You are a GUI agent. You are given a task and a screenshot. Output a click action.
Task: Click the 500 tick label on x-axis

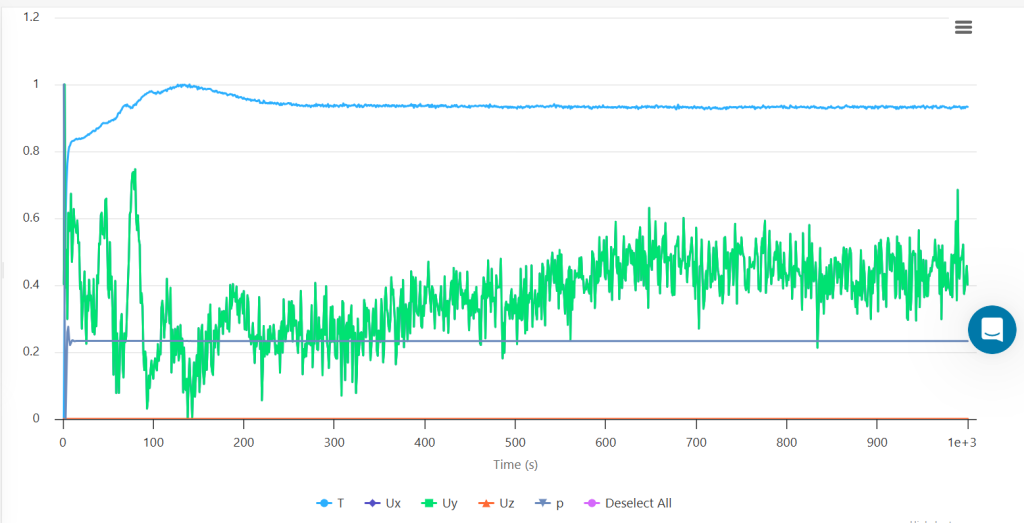coord(515,441)
